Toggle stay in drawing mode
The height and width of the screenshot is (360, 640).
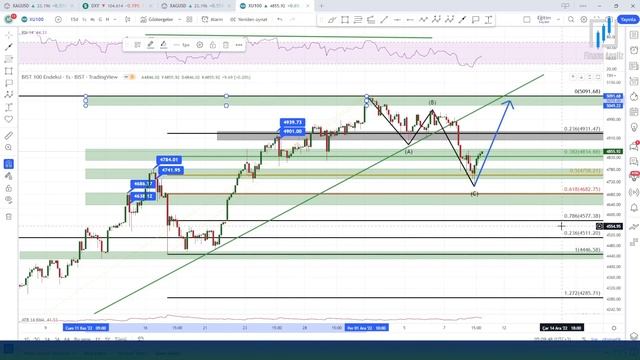[9, 176]
